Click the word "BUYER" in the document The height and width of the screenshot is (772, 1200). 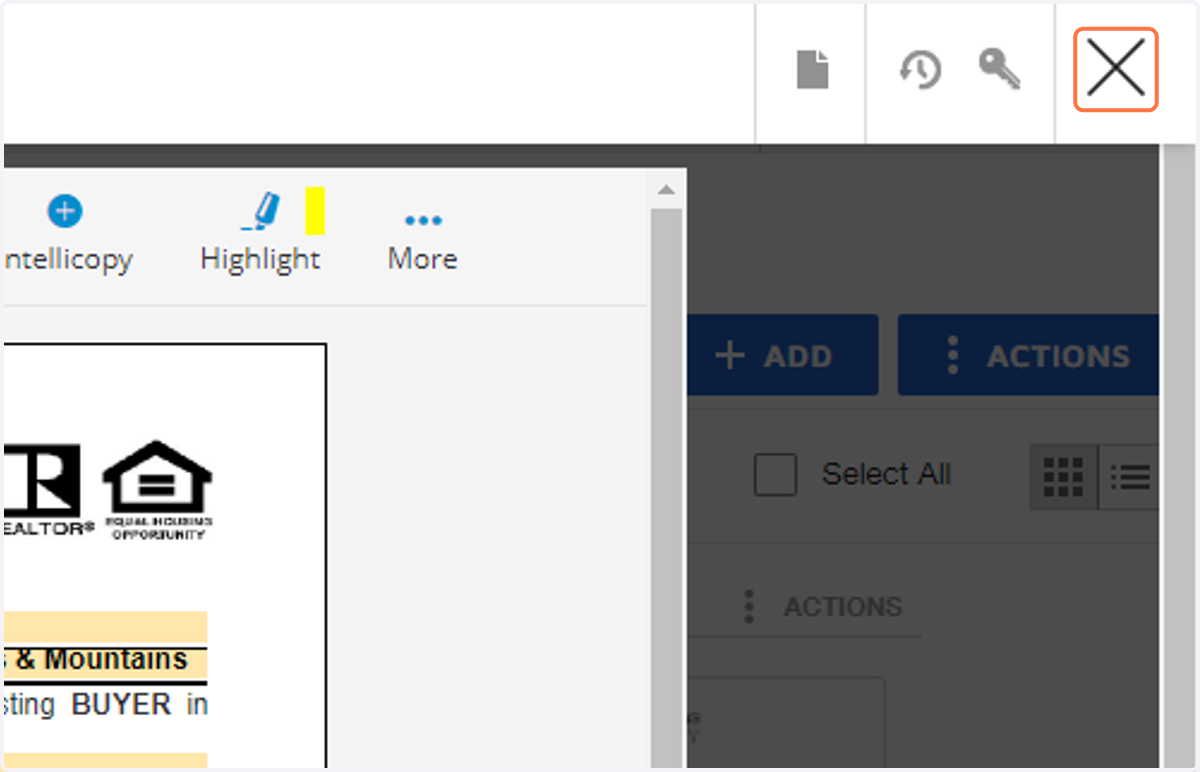coord(121,704)
